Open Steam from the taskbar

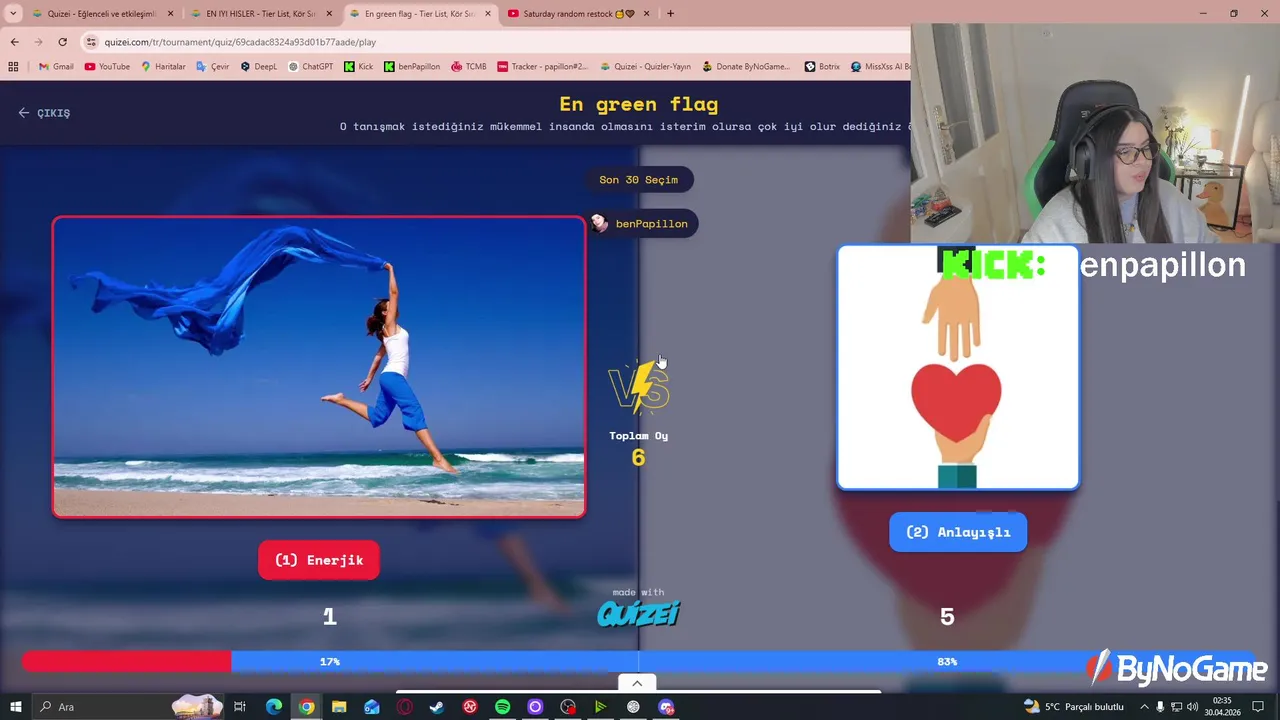click(437, 707)
